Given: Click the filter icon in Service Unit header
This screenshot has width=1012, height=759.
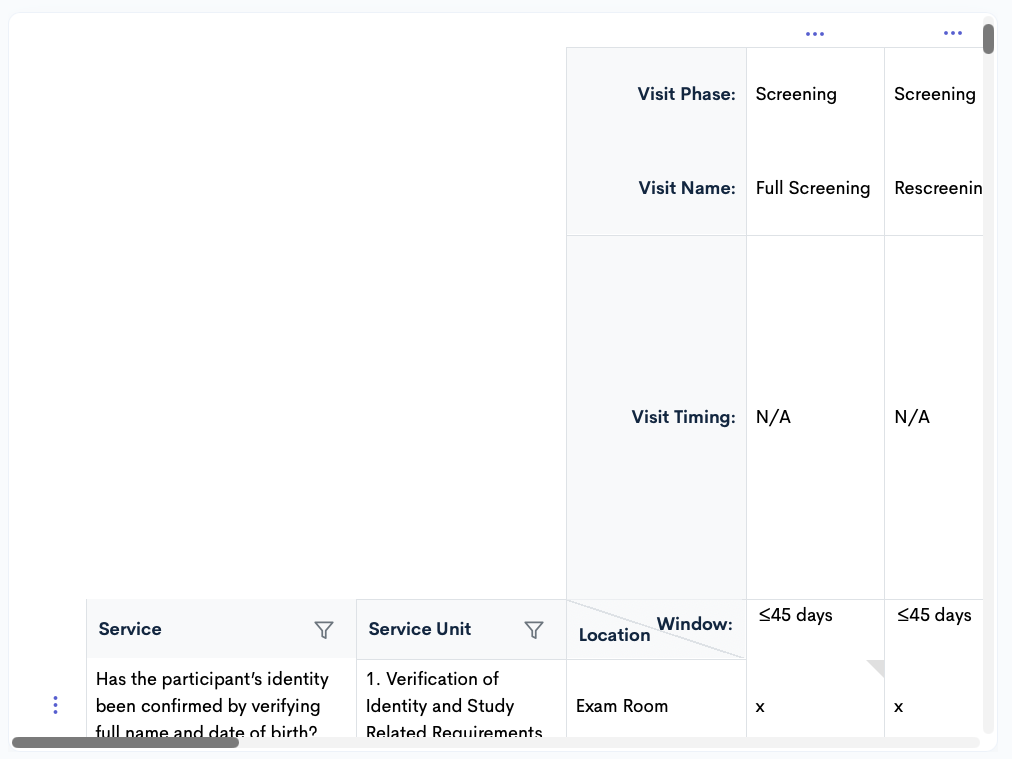Looking at the screenshot, I should point(534,629).
